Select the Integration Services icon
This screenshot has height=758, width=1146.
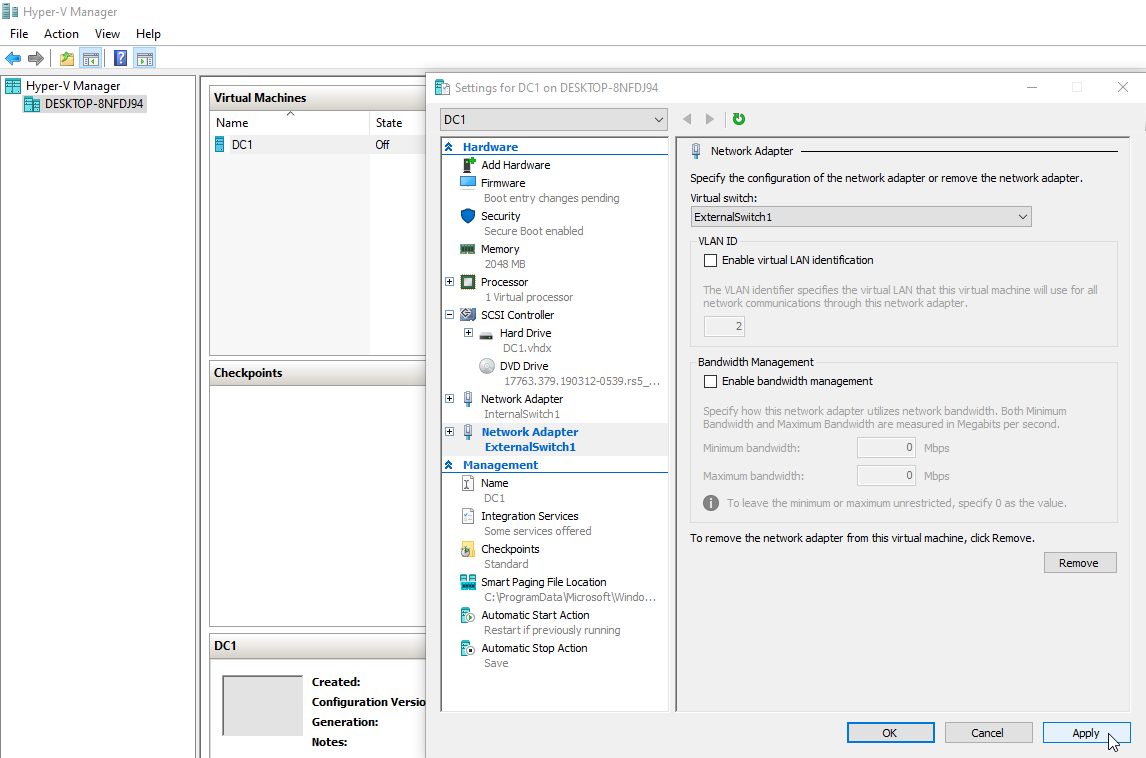point(468,516)
